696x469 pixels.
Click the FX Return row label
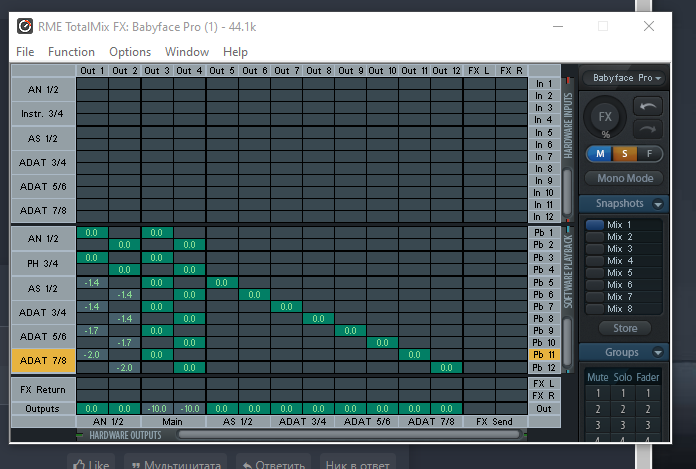pyautogui.click(x=43, y=390)
